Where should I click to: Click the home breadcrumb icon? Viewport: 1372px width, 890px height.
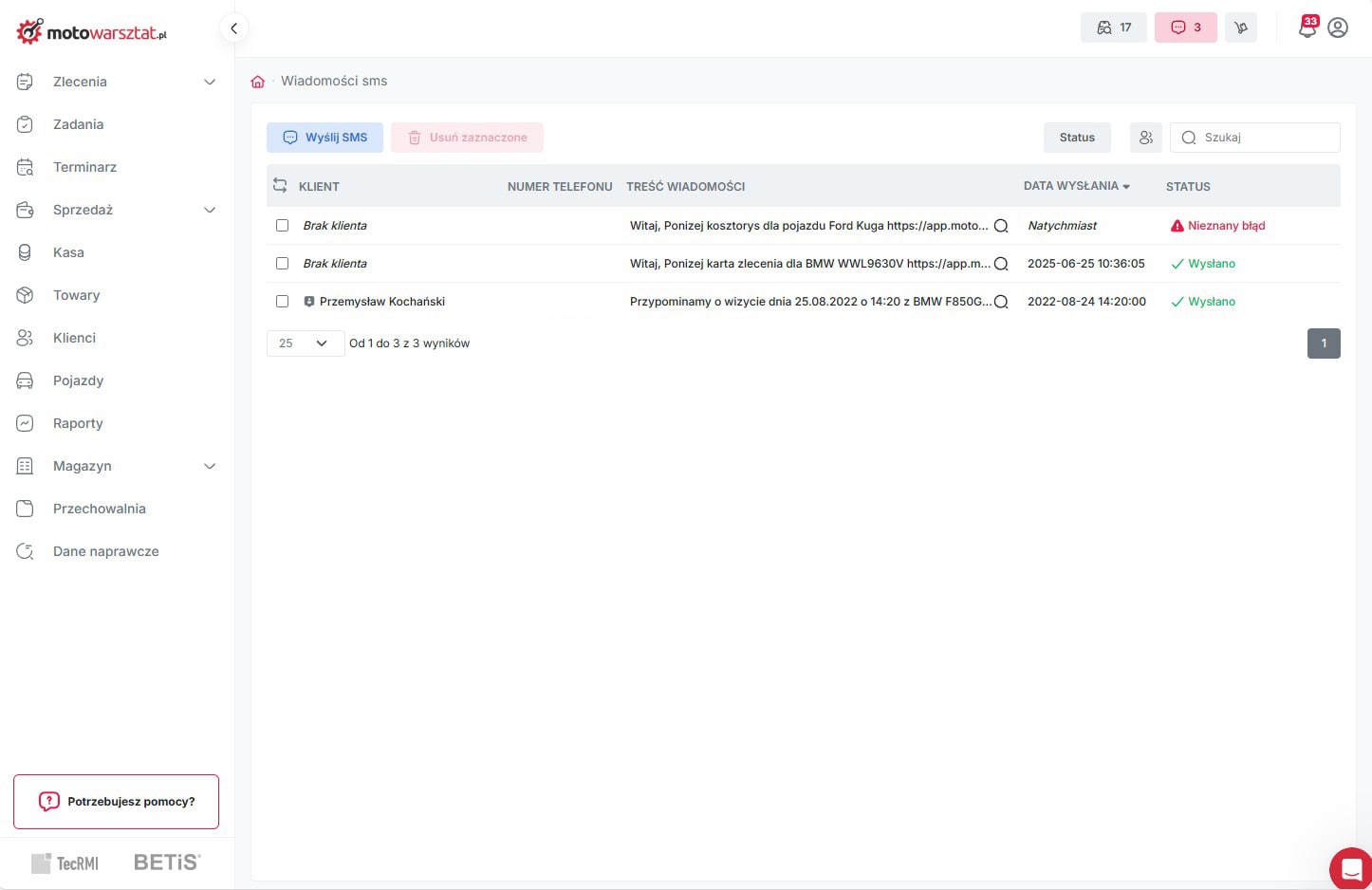[257, 82]
